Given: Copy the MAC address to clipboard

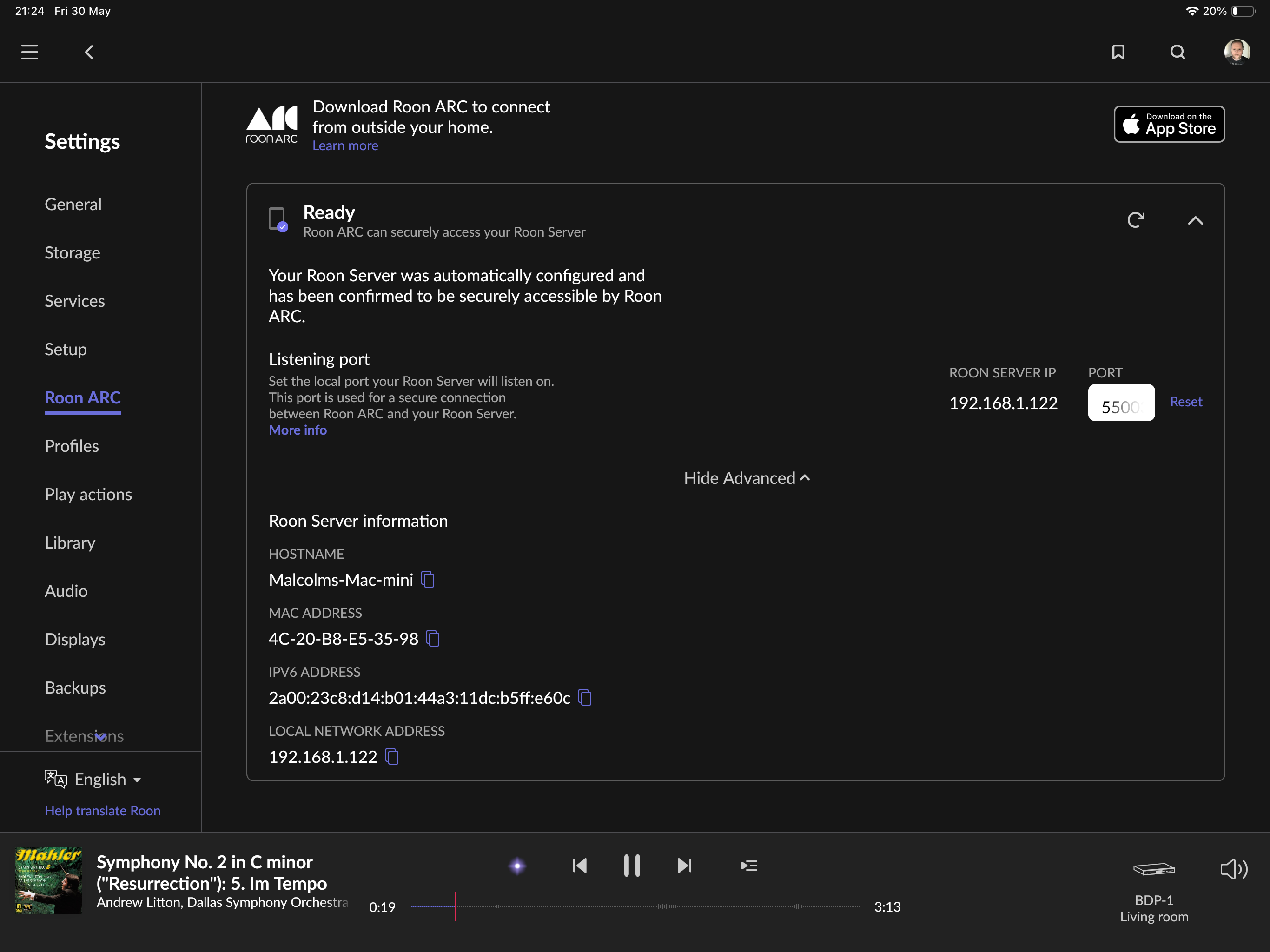Looking at the screenshot, I should click(433, 639).
